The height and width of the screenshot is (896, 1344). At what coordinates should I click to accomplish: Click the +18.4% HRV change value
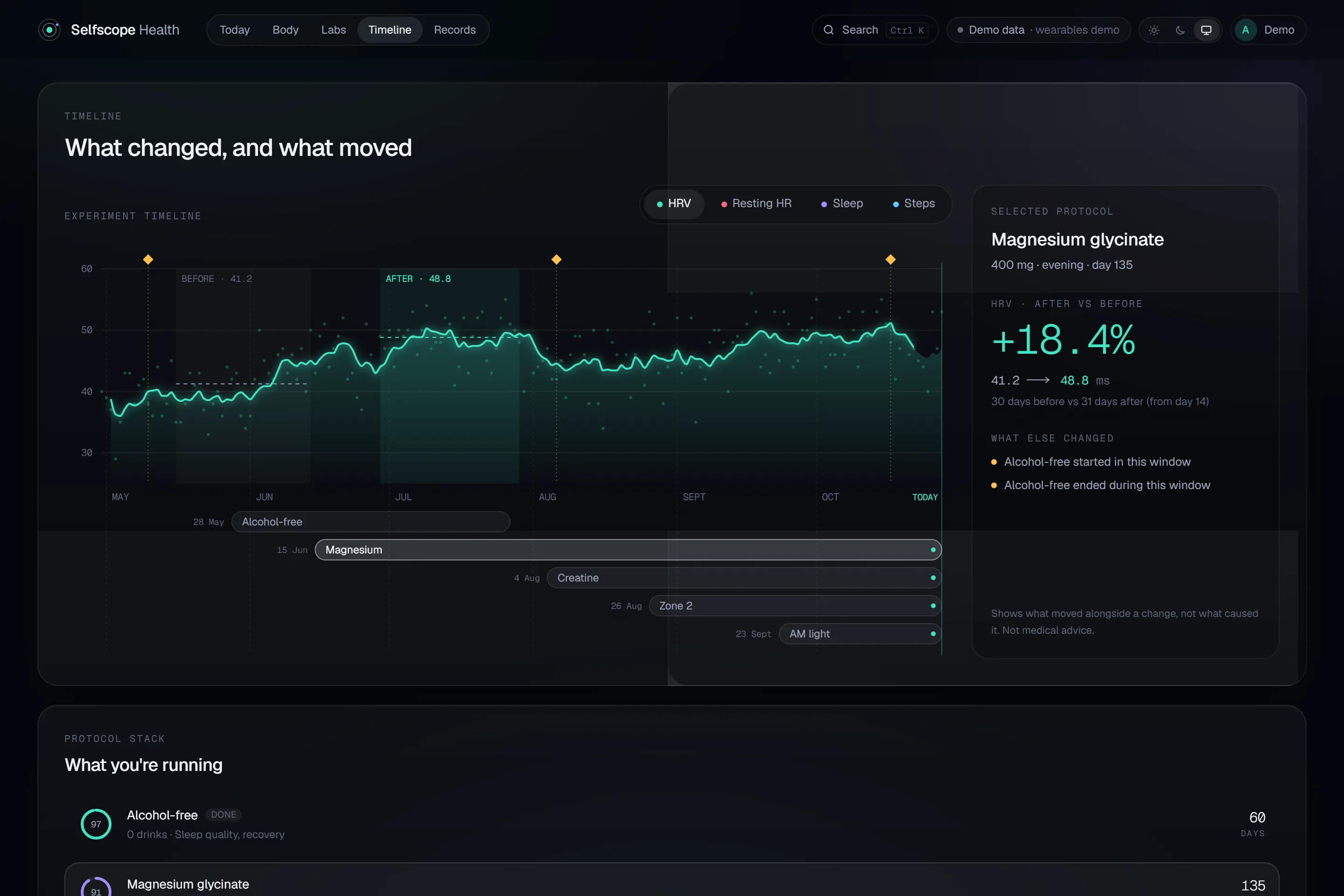tap(1064, 340)
